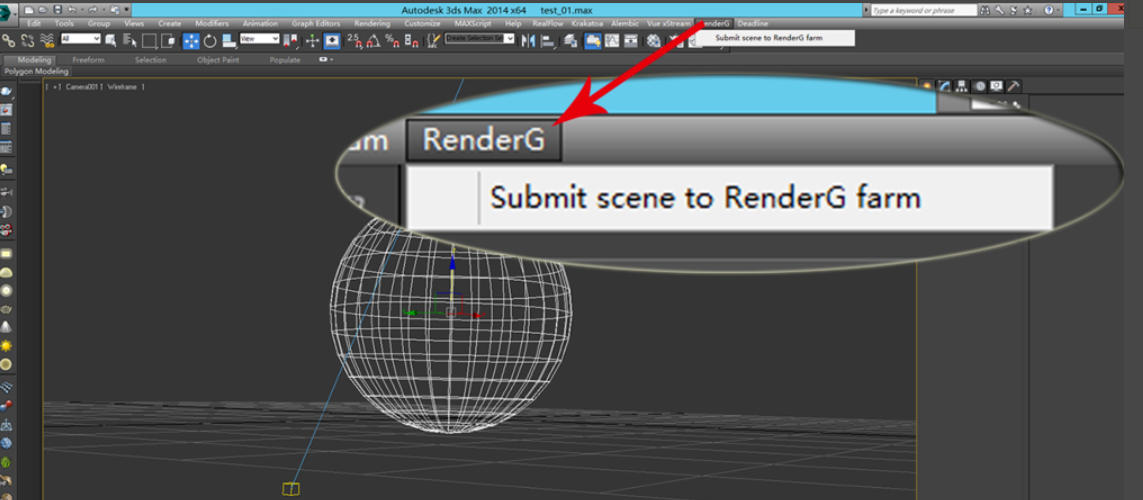Image resolution: width=1143 pixels, height=500 pixels.
Task: Open the Material Editor checkered sphere icon
Action: coord(654,41)
